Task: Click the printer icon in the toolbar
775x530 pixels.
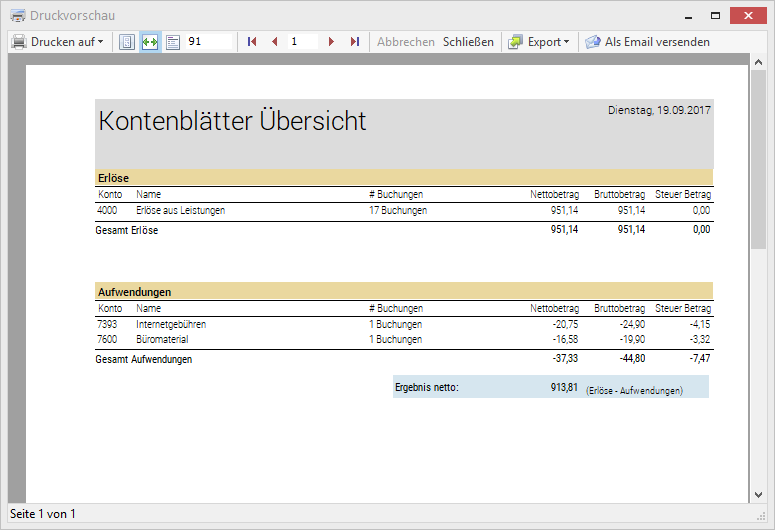Action: 19,42
